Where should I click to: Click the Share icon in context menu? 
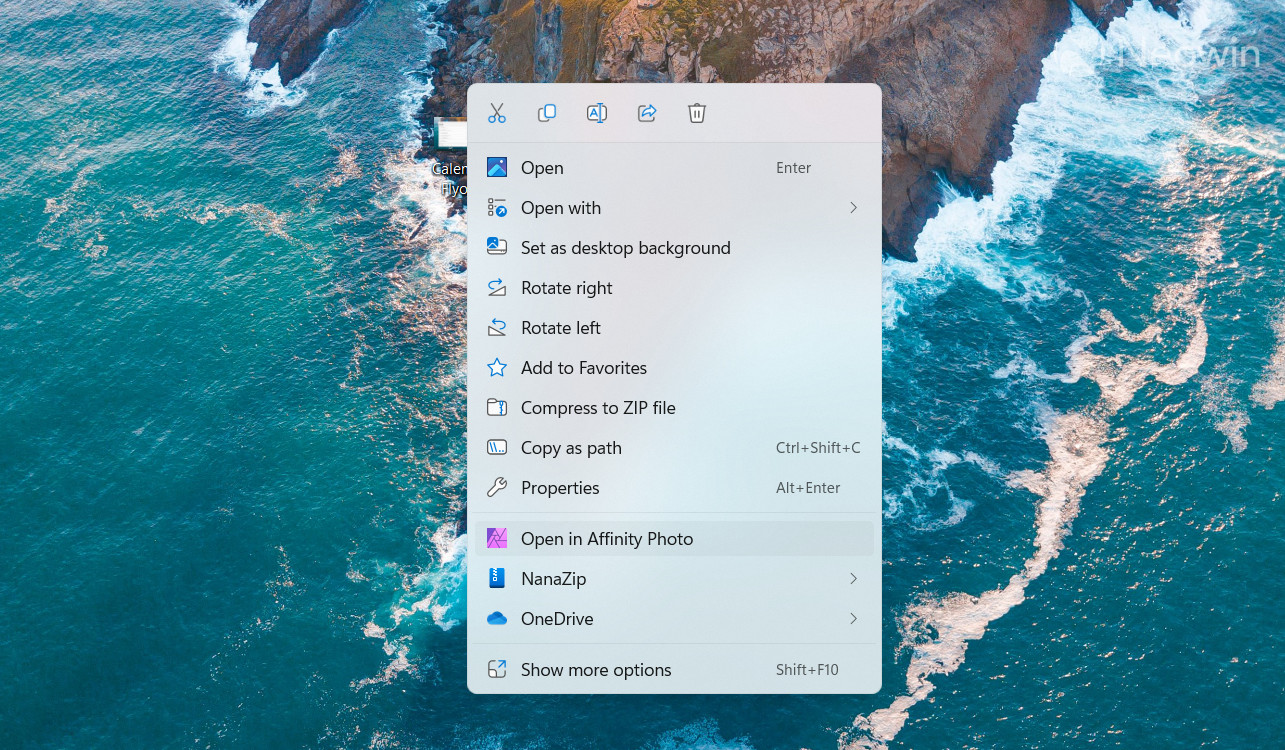click(647, 113)
